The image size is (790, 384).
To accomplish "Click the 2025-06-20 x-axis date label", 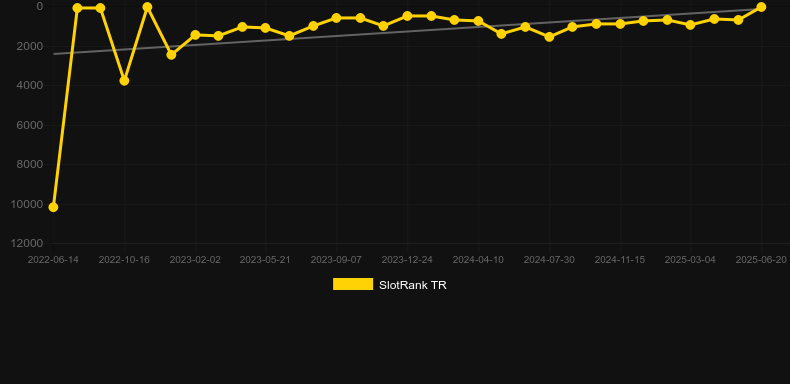I will coord(761,260).
